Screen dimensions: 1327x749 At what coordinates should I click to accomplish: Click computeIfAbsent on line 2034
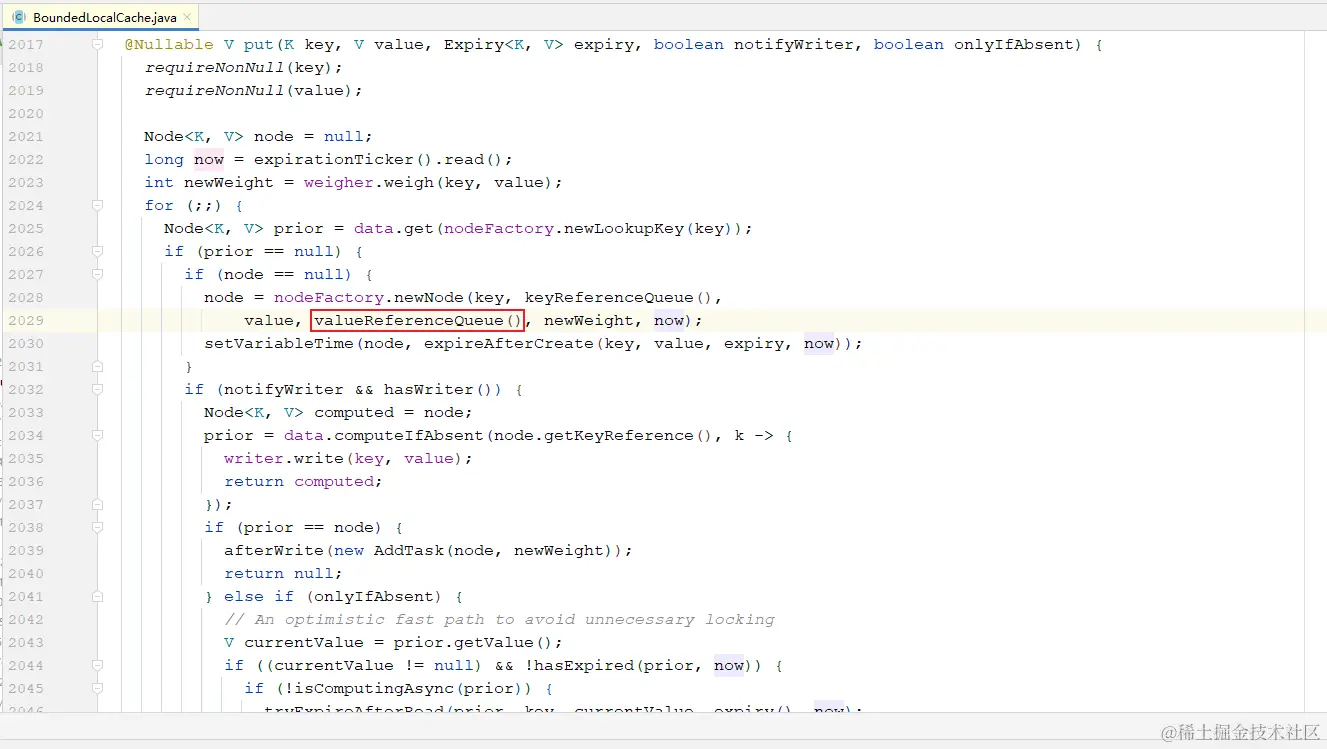(409, 435)
